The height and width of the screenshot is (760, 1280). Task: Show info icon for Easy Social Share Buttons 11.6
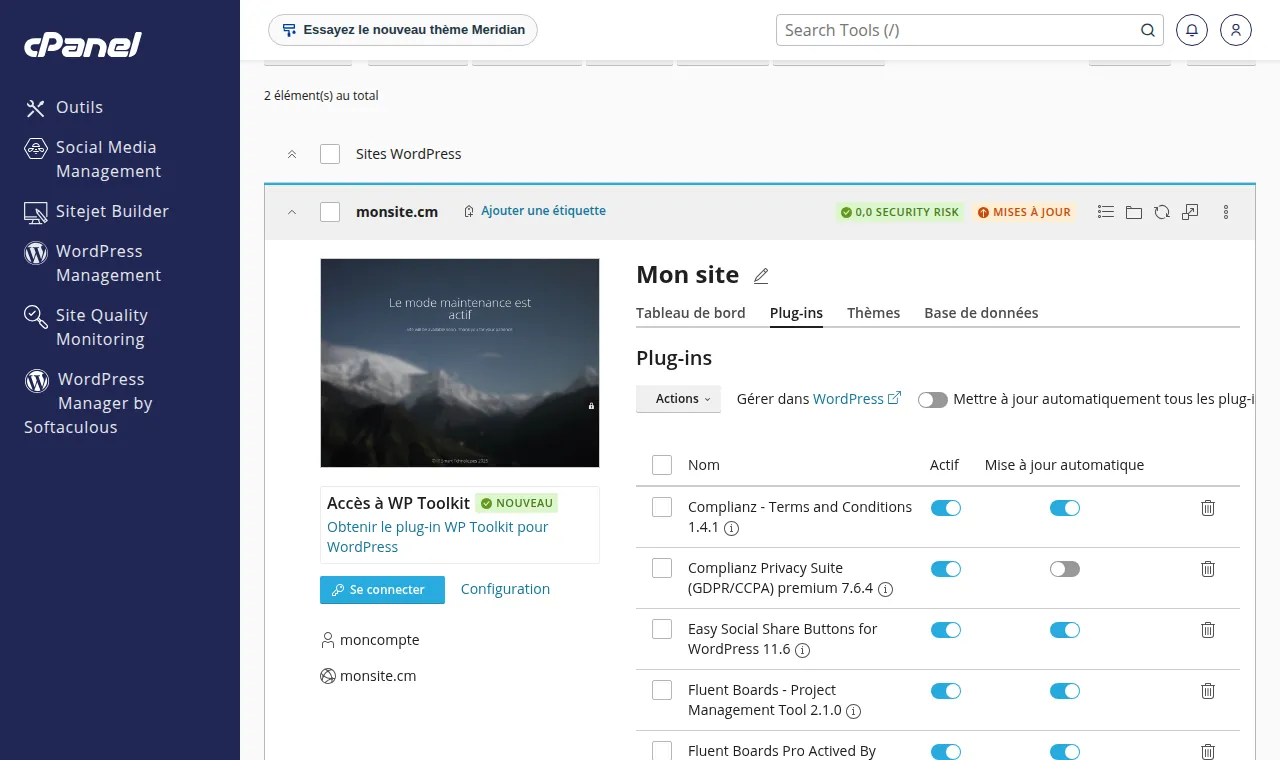pos(802,650)
